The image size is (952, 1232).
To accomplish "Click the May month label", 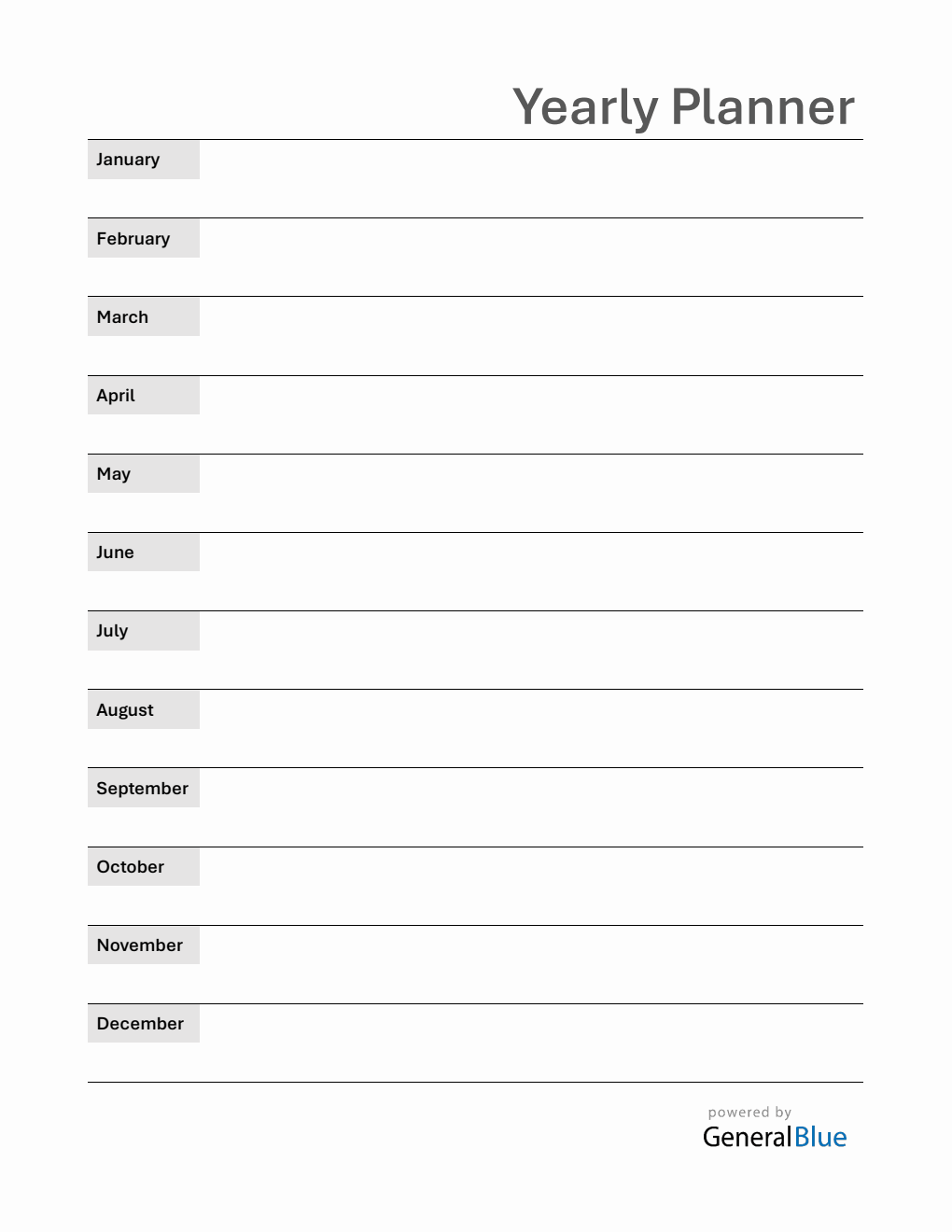I will click(x=114, y=474).
